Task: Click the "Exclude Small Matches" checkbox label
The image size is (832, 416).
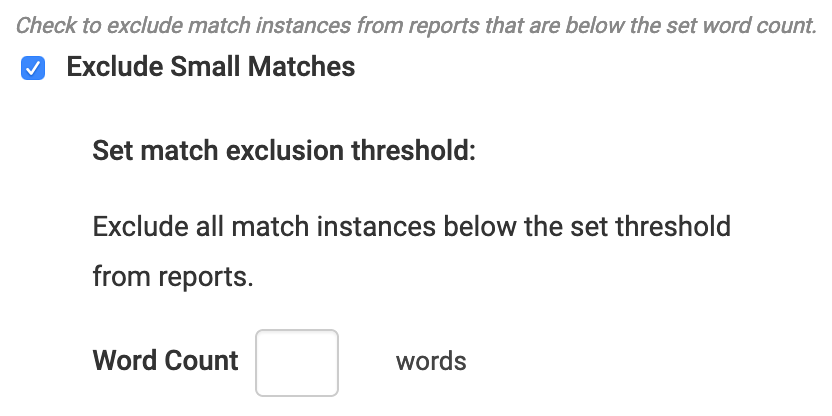Action: pos(210,67)
